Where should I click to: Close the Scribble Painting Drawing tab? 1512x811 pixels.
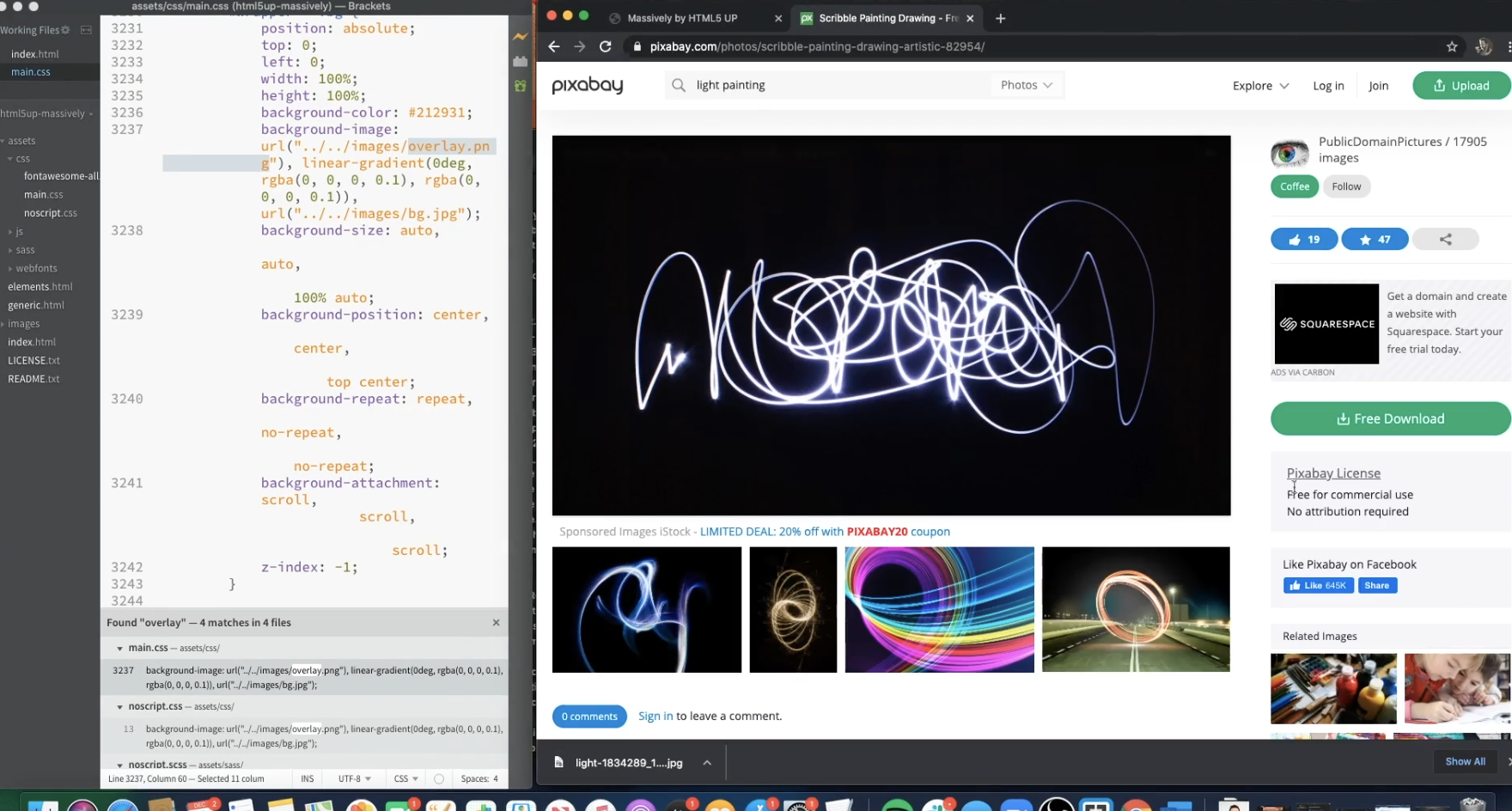(x=970, y=18)
